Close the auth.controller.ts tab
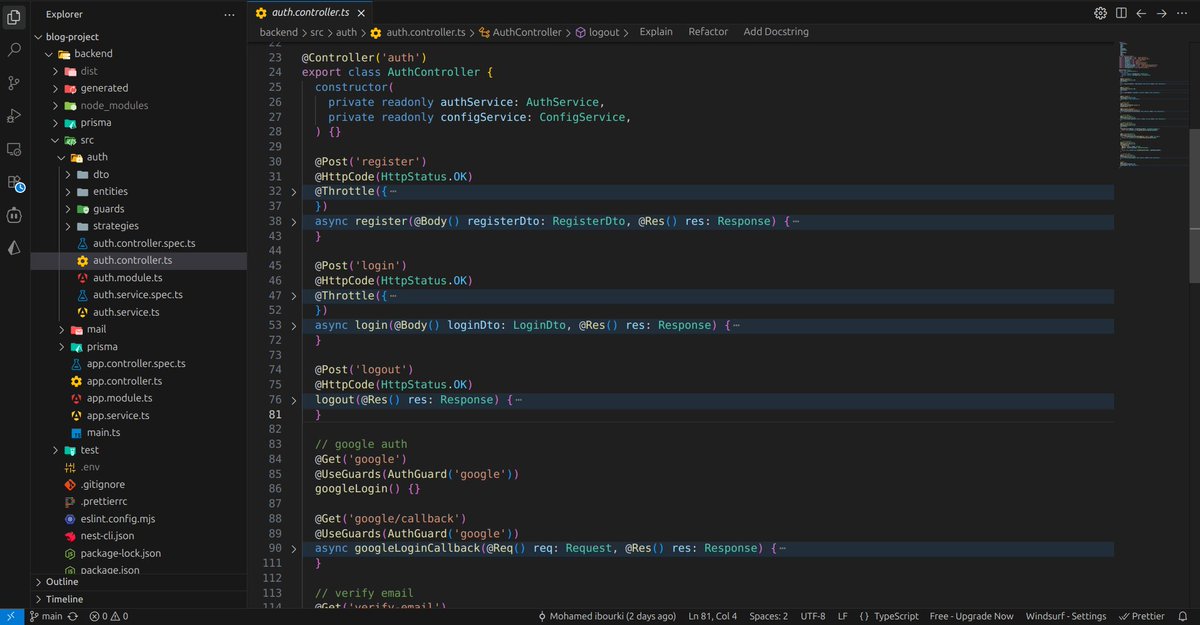The height and width of the screenshot is (625, 1200). pyautogui.click(x=359, y=13)
